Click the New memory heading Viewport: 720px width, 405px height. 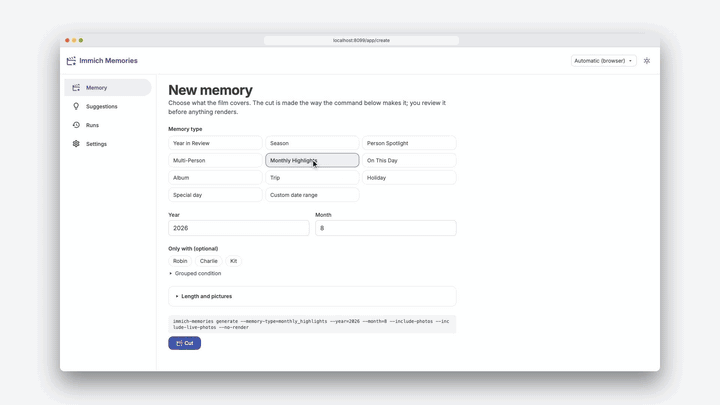tap(210, 90)
